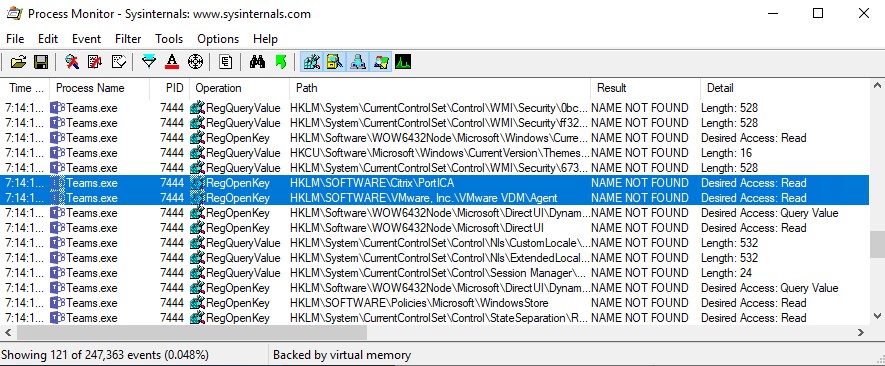Toggle Show Process and Thread Activity

point(380,62)
